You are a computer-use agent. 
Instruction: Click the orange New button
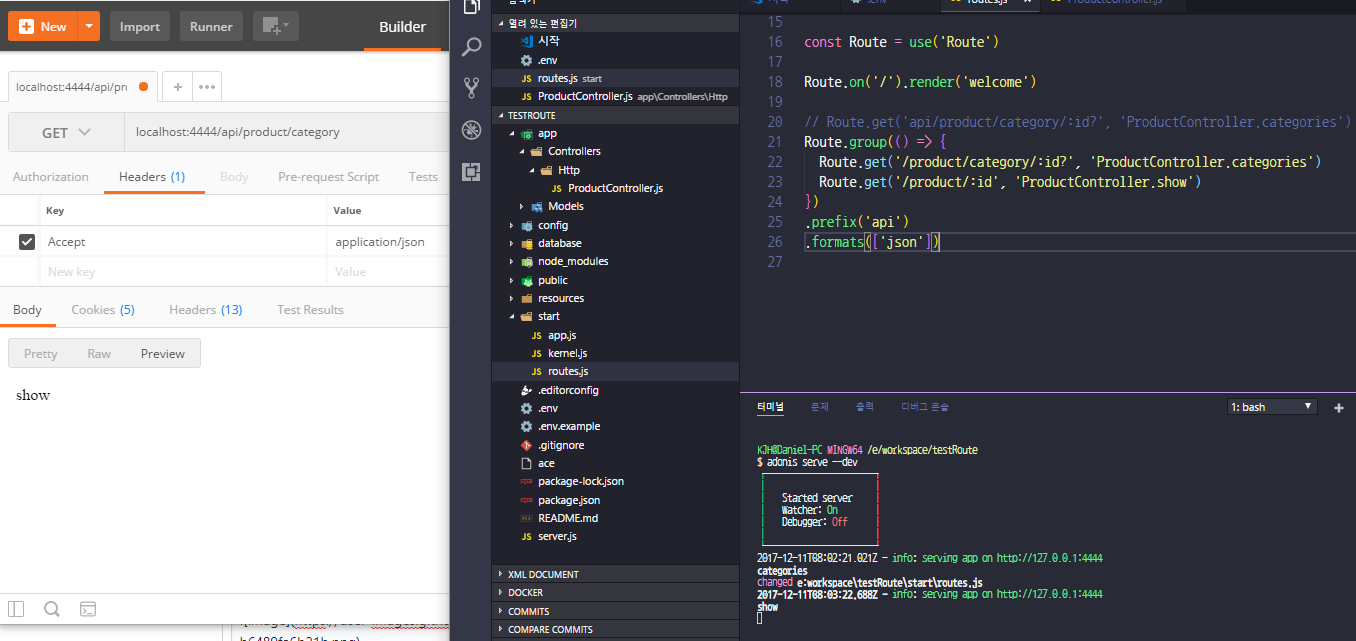pos(44,26)
